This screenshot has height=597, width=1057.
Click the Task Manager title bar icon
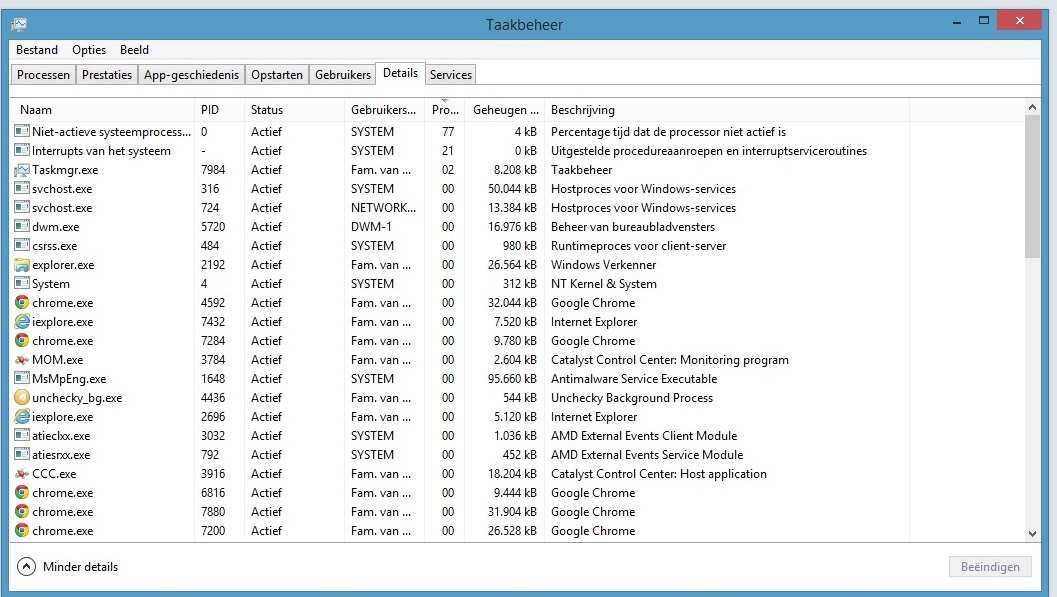[20, 24]
